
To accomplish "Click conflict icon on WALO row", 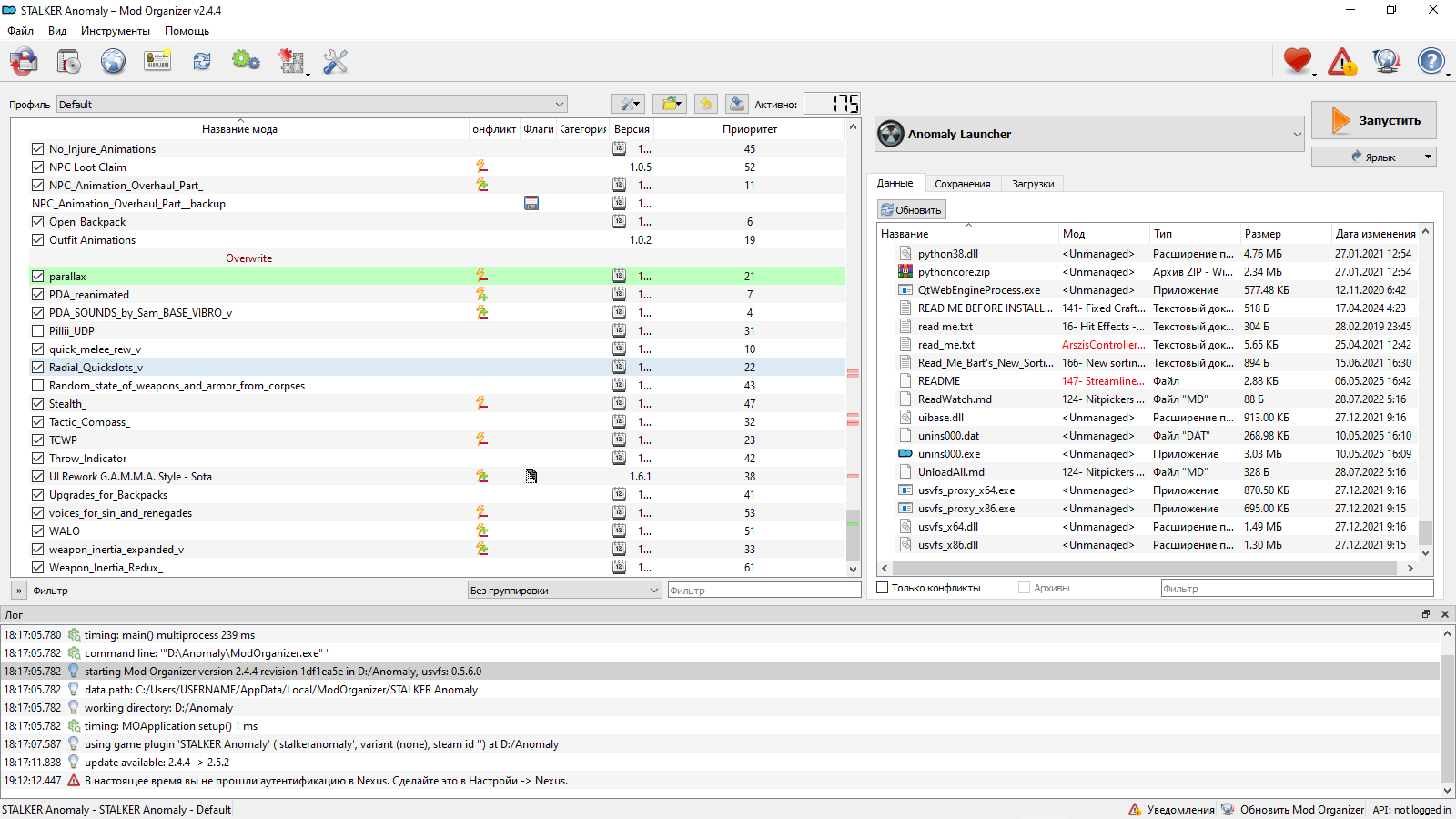I will click(x=481, y=531).
